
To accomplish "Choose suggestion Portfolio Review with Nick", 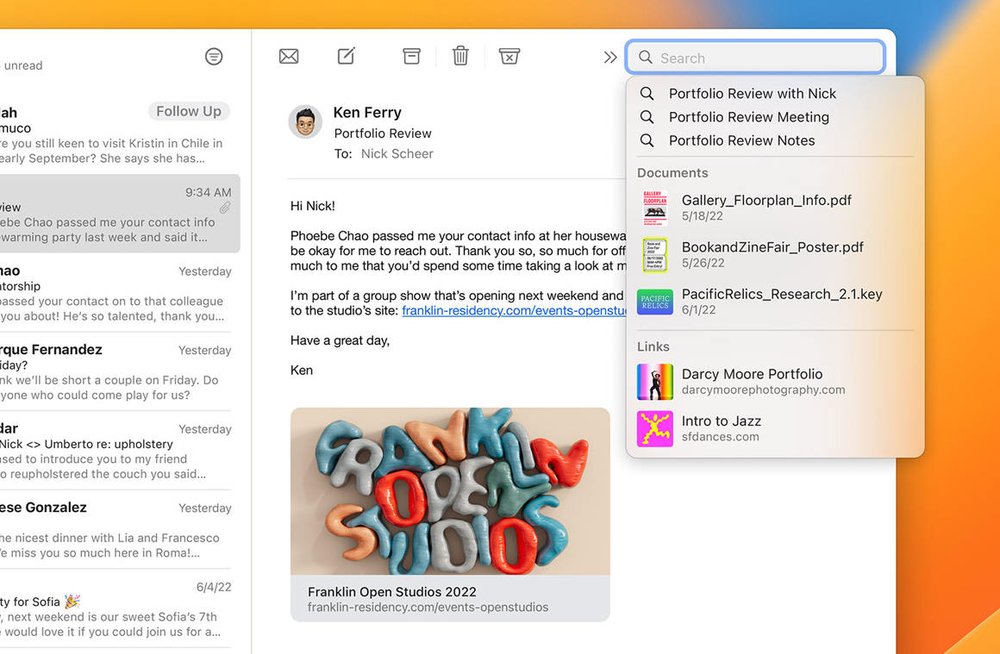I will click(775, 94).
